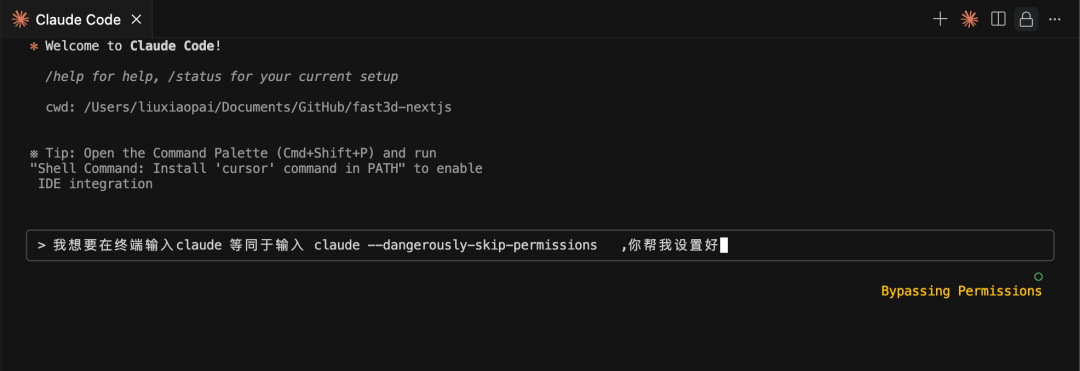Open a new tab with the plus icon
Image resolution: width=1080 pixels, height=371 pixels.
click(940, 19)
